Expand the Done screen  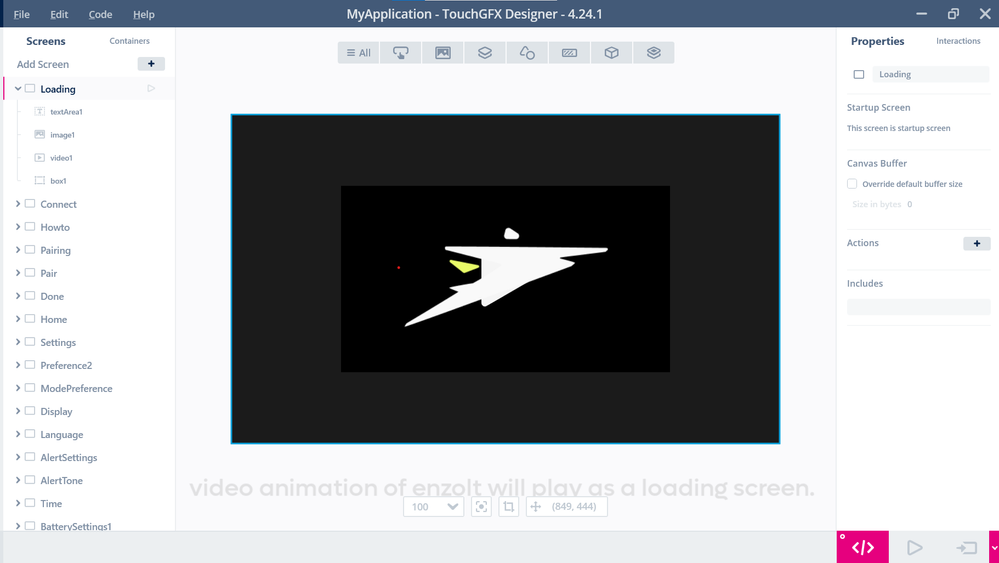18,296
